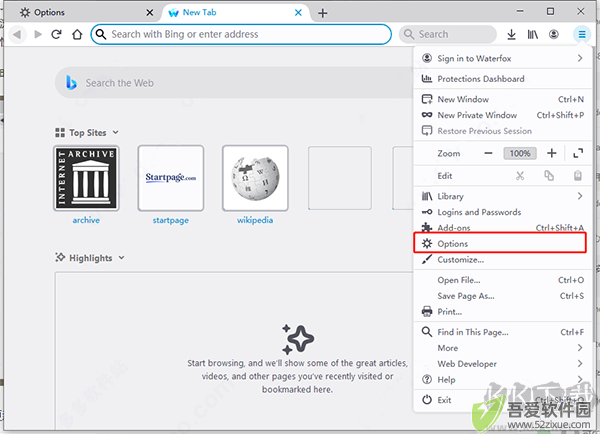Open the Help submenu
The image size is (600, 434).
[x=502, y=379]
